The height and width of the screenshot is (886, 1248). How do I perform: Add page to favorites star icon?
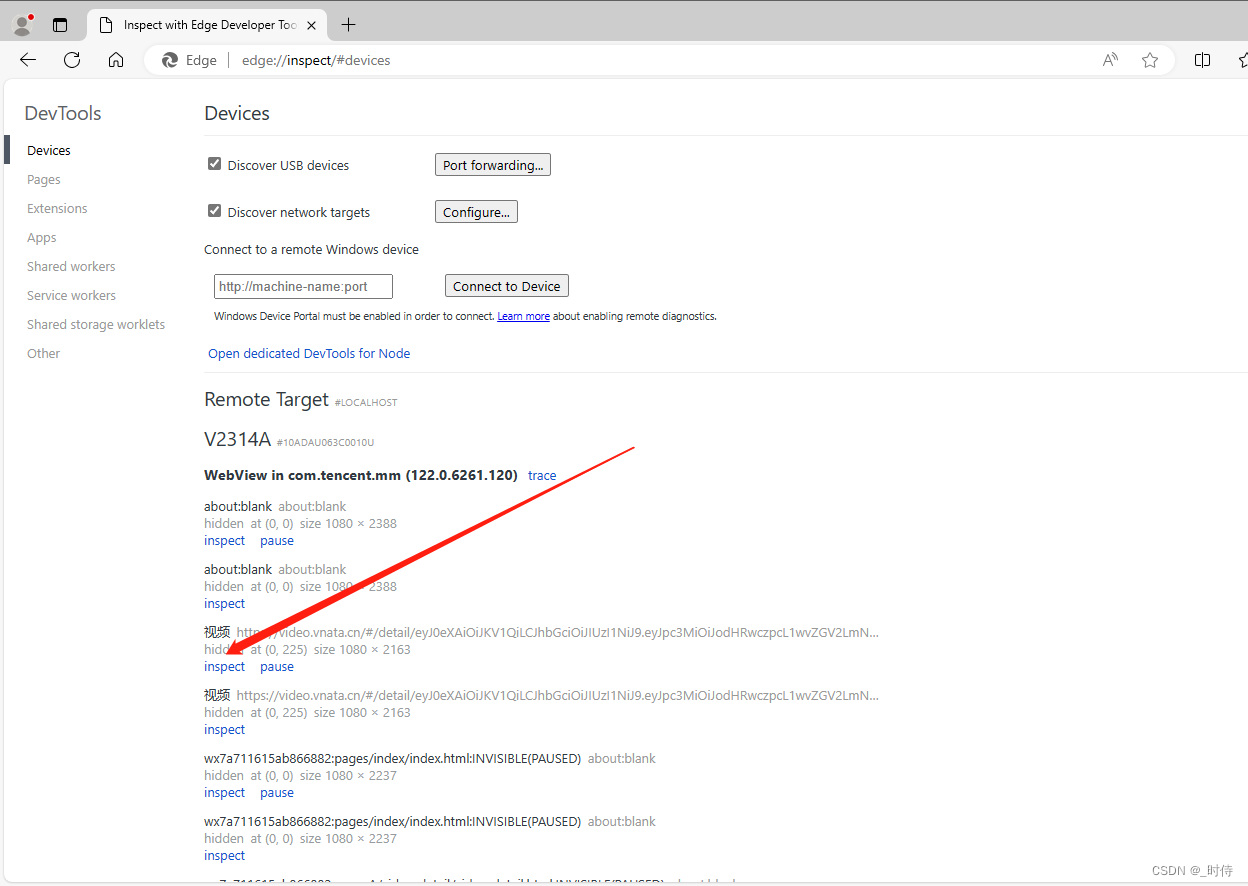(1150, 60)
